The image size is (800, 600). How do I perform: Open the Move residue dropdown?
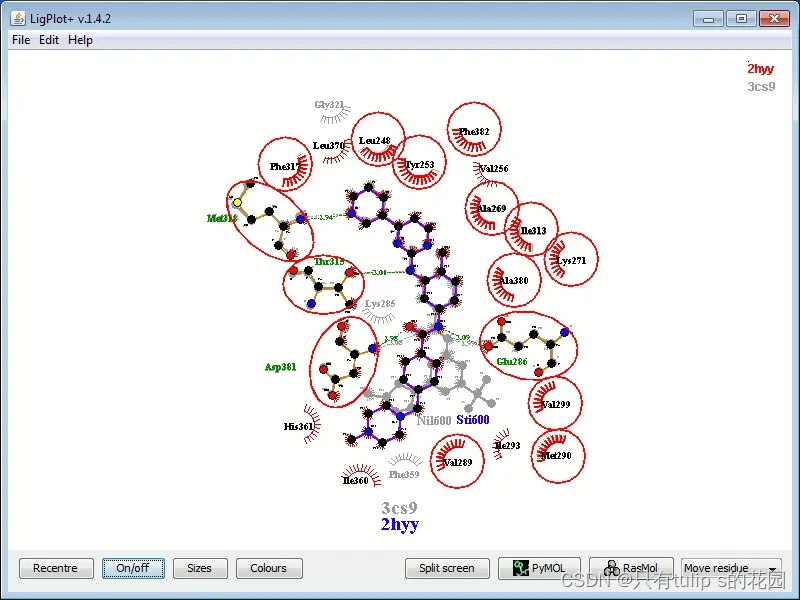(x=728, y=568)
